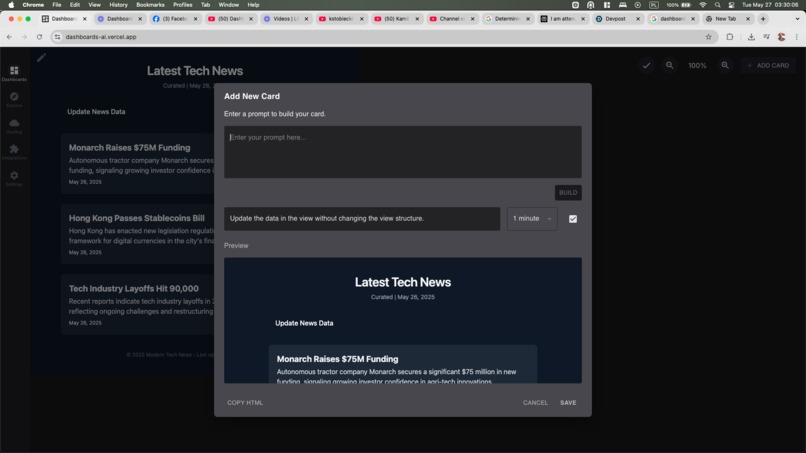Click the checkmark icon in dashboard toolbar
This screenshot has width=806, height=453.
646,65
